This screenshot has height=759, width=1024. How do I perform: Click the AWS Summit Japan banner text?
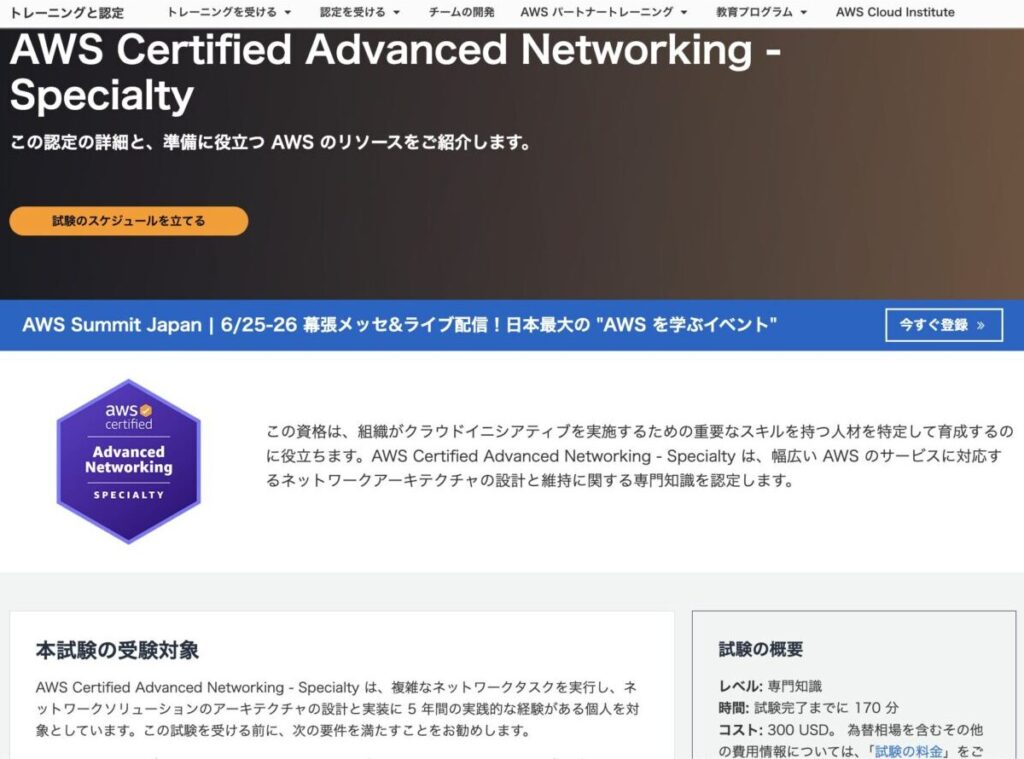click(399, 325)
